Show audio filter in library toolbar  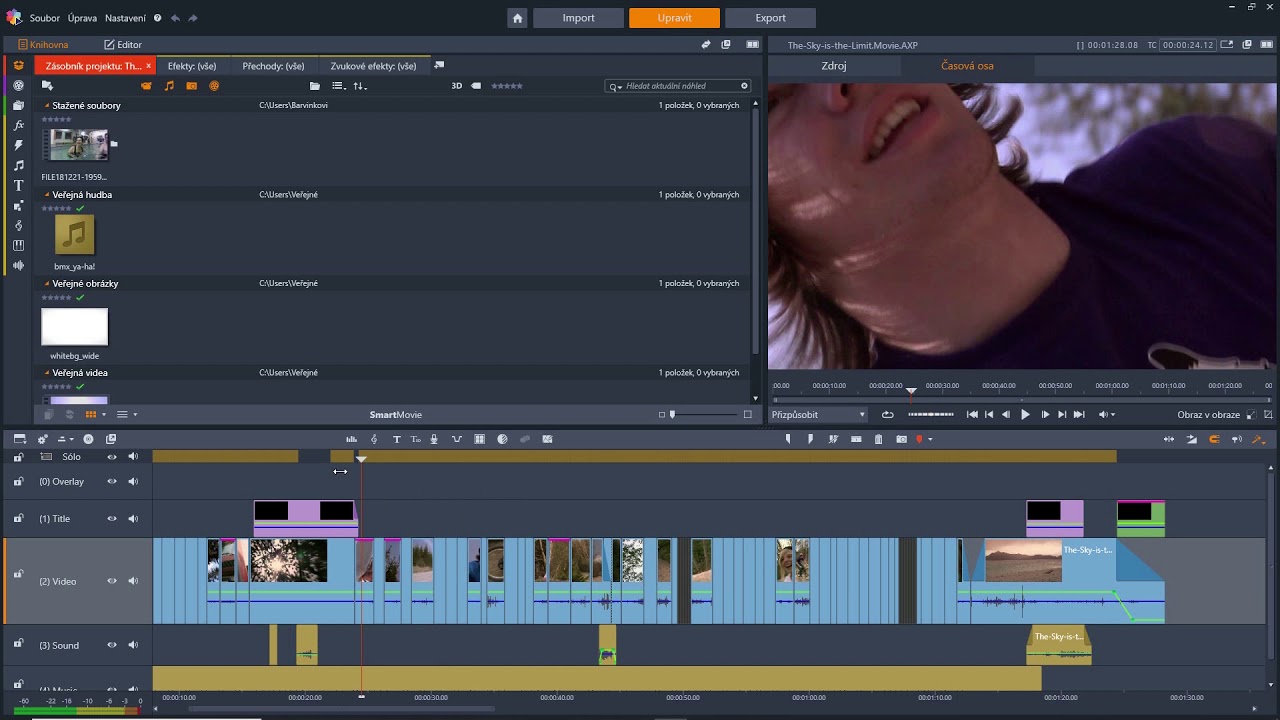coord(169,86)
